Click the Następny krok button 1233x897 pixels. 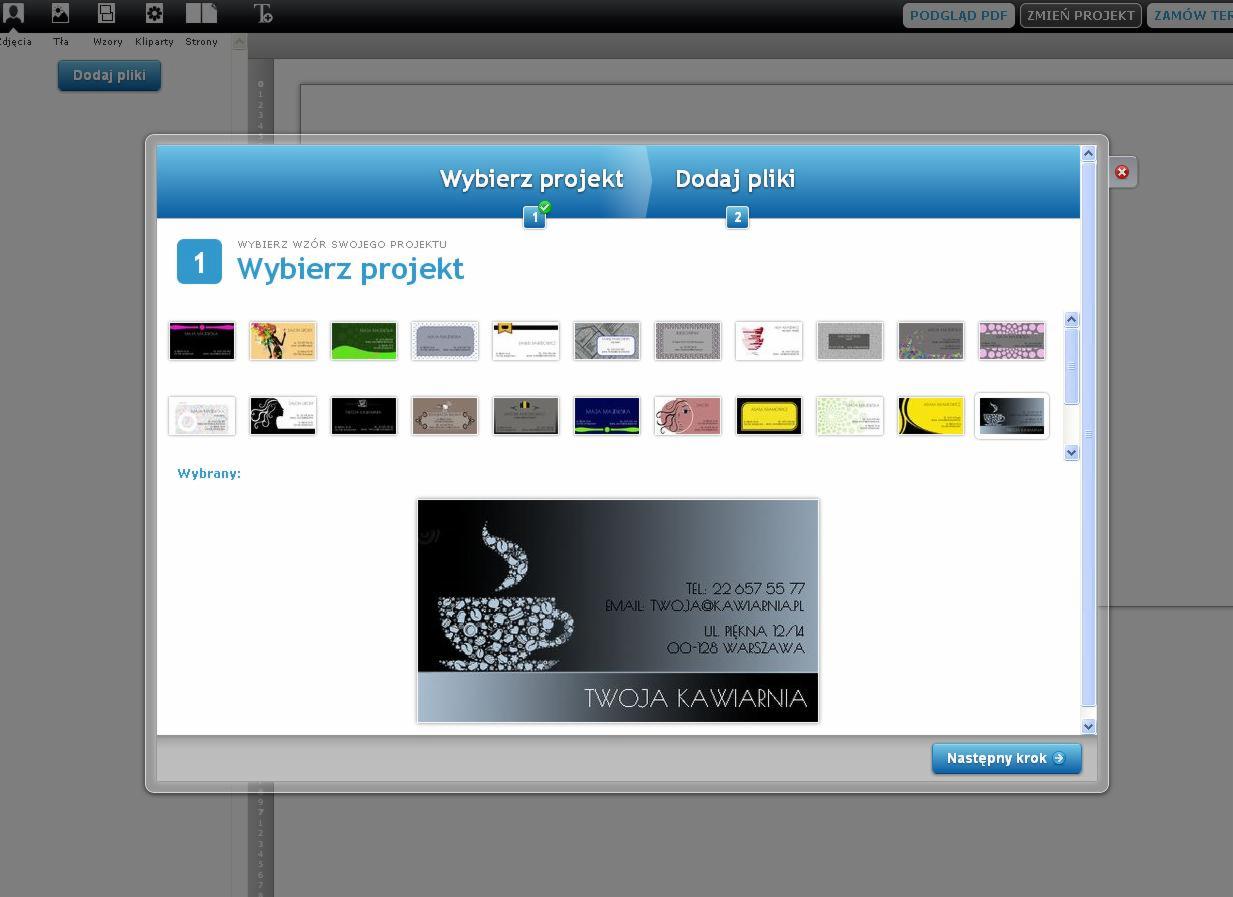point(1005,758)
